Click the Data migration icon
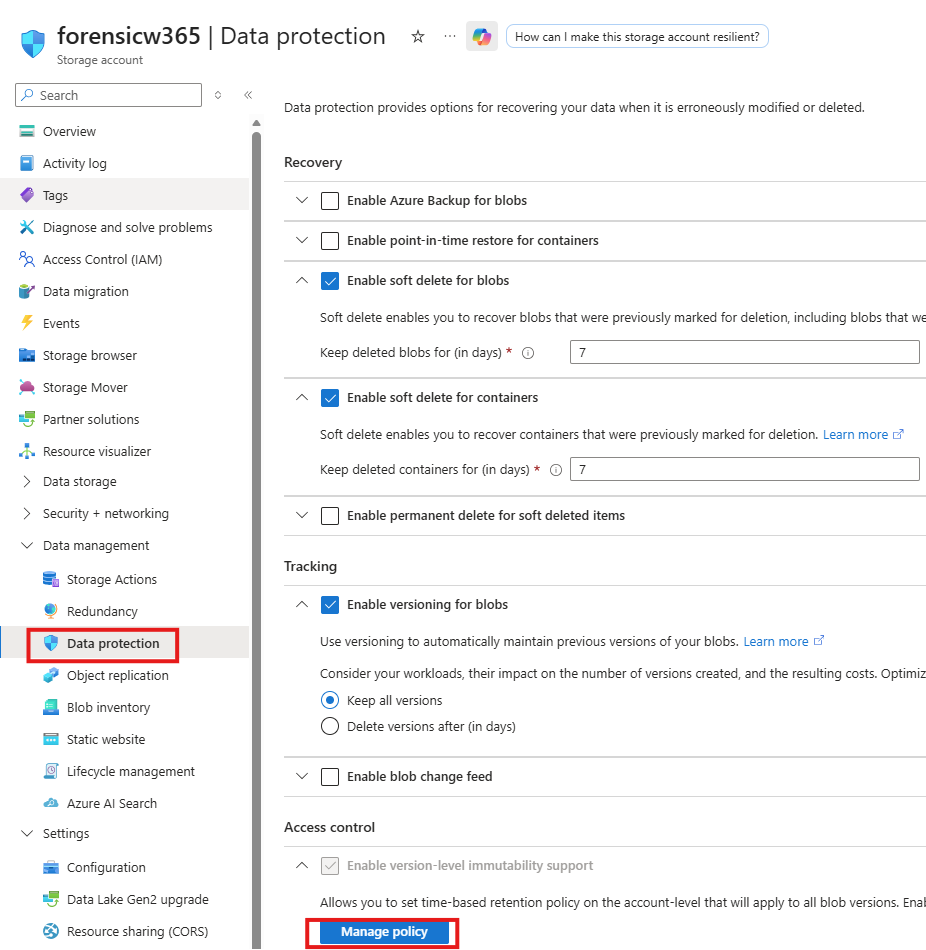926x950 pixels. (x=27, y=291)
